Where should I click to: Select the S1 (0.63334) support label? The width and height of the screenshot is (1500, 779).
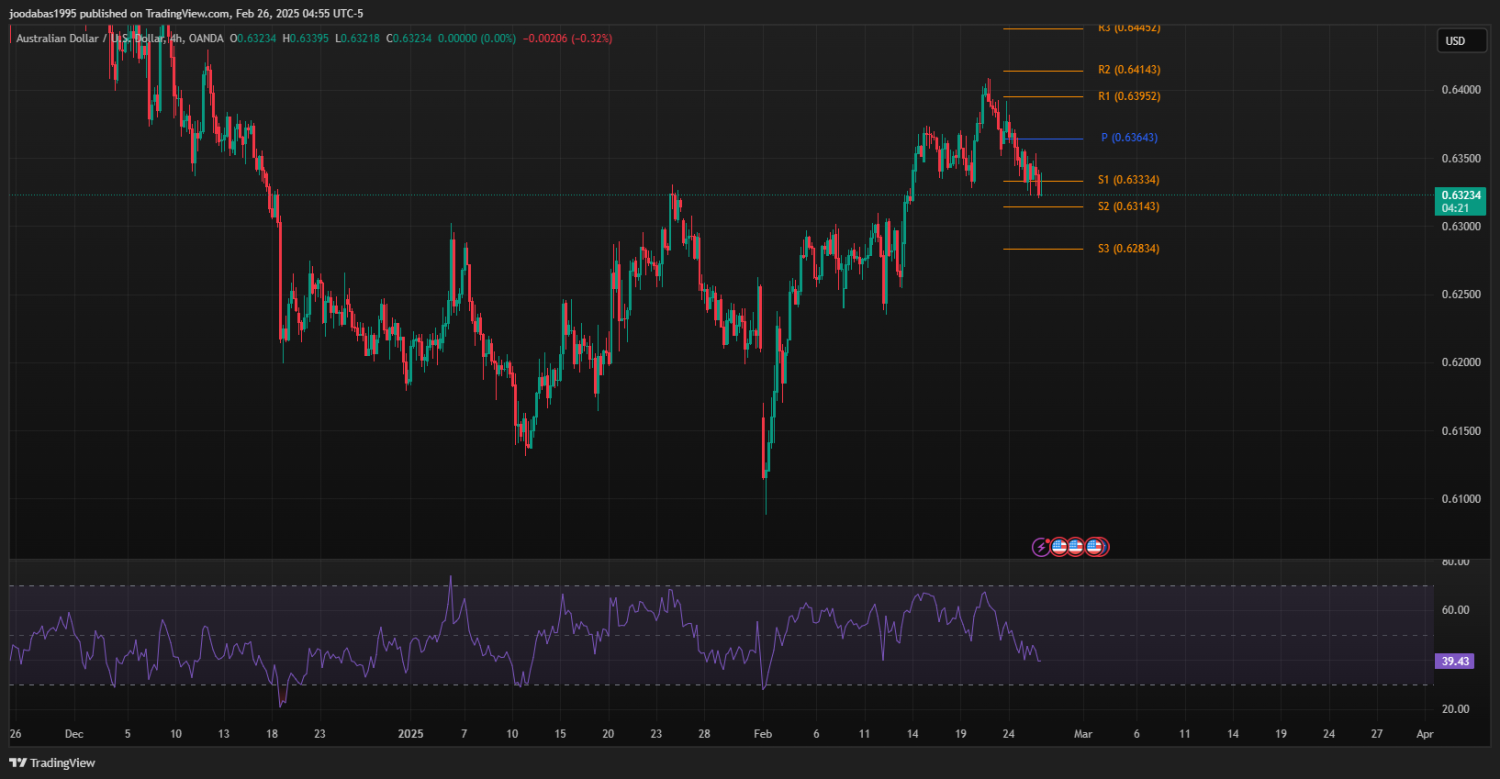tap(1129, 180)
